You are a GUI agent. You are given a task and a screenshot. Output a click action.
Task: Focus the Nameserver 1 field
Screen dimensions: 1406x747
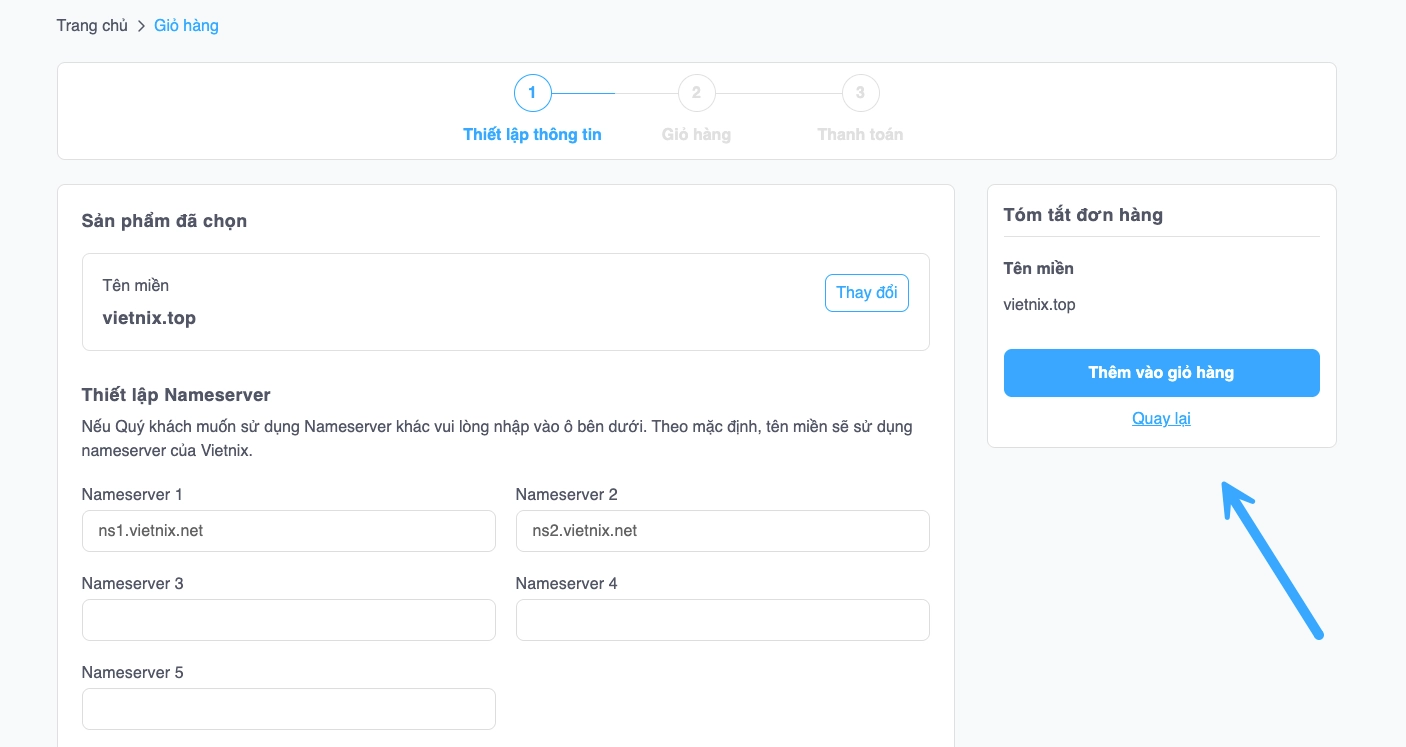[288, 531]
